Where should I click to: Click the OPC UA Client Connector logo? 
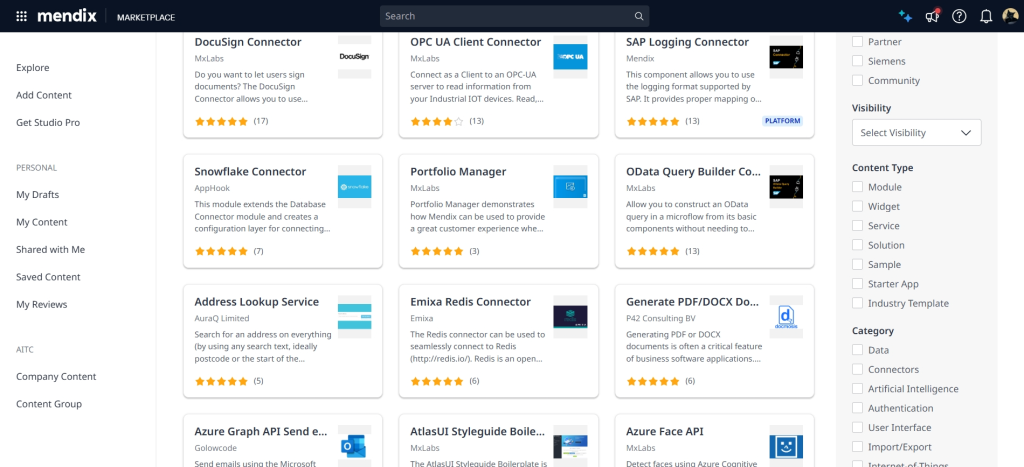click(570, 57)
